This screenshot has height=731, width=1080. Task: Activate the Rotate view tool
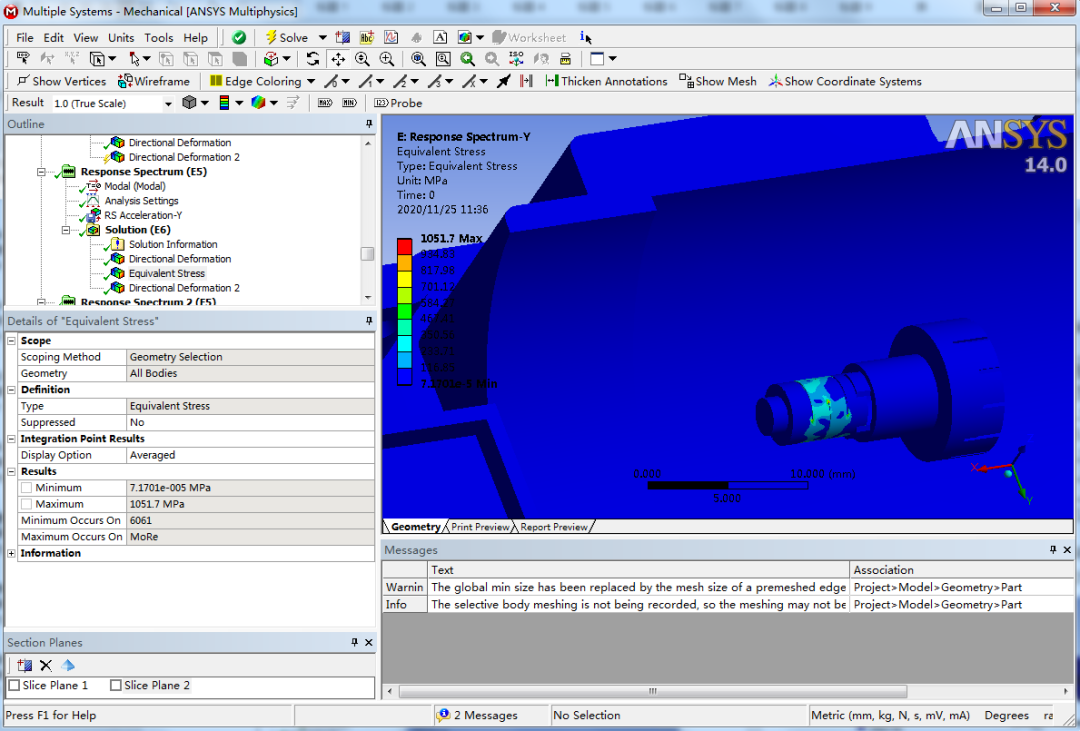coord(315,58)
